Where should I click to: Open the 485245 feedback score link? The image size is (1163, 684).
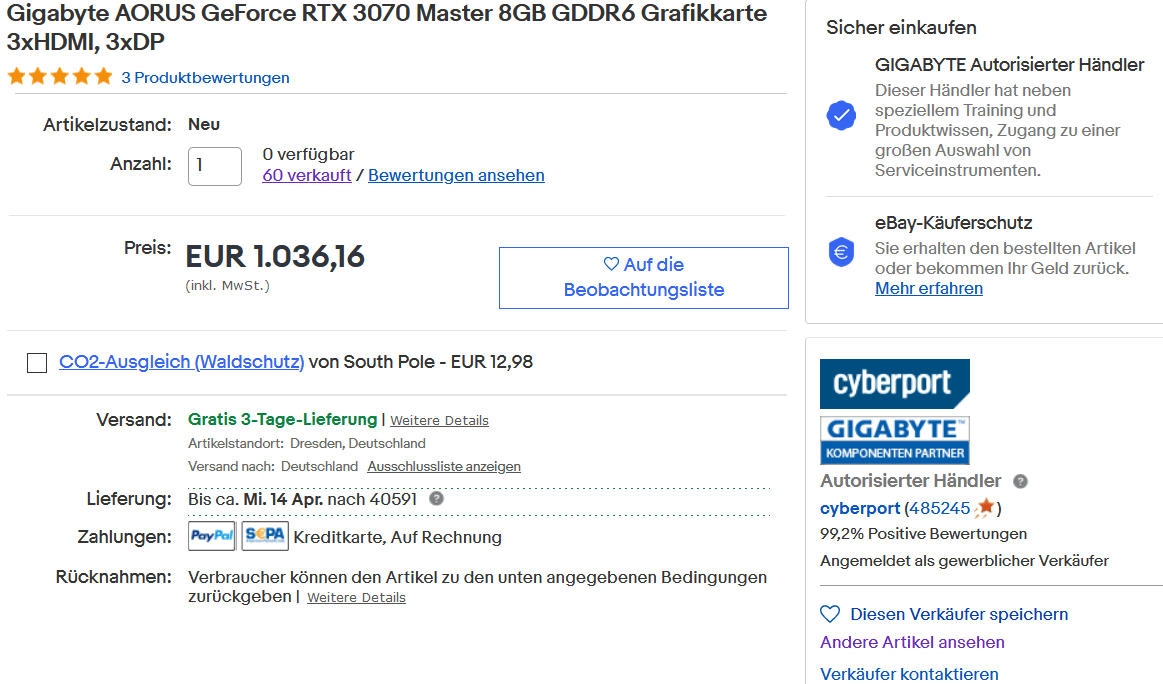939,508
